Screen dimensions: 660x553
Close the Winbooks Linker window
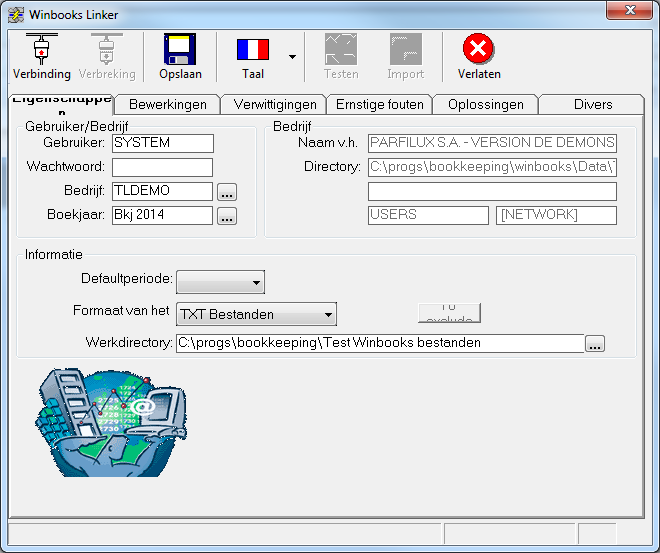(630, 10)
